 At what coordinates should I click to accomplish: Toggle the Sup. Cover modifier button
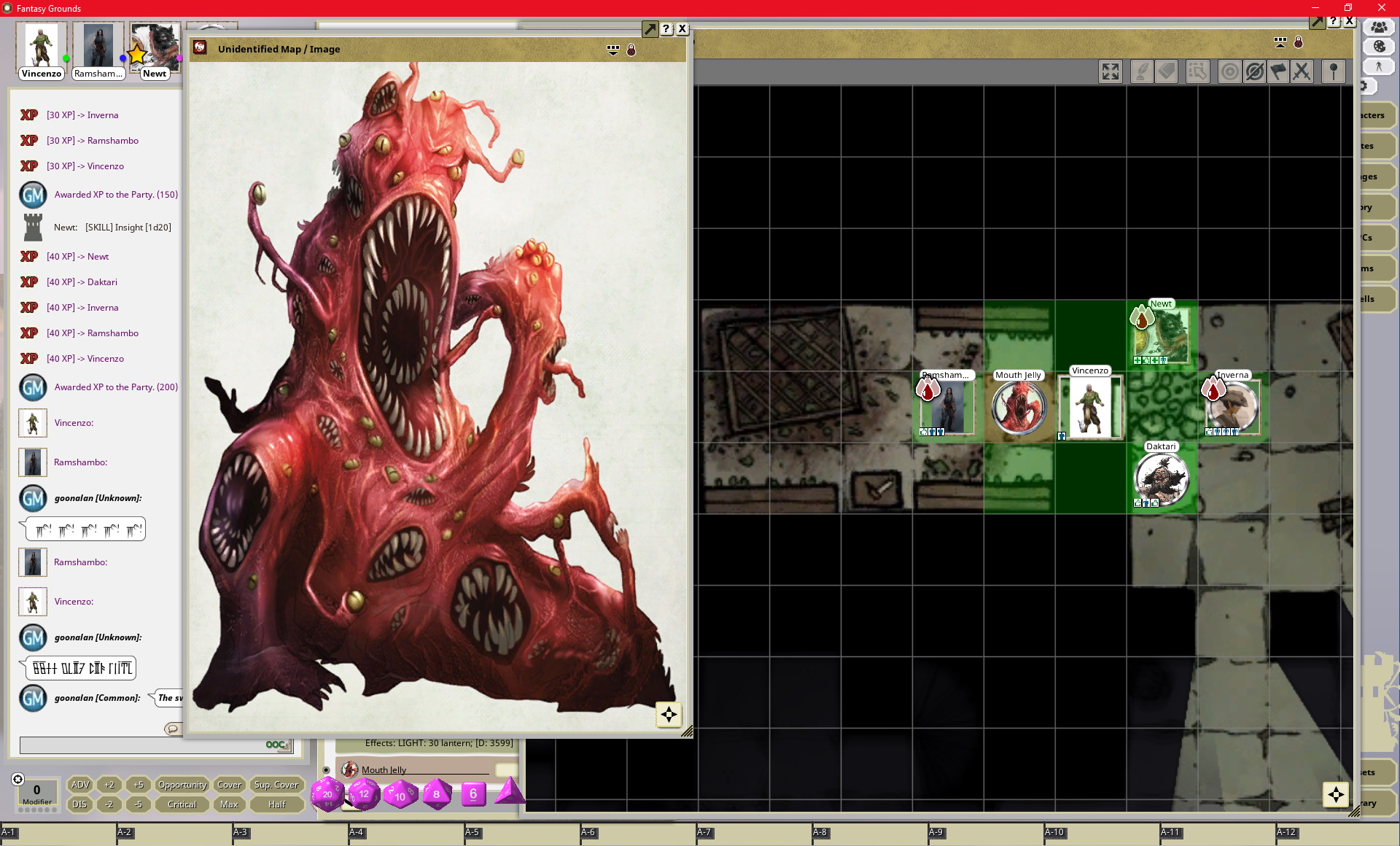276,785
